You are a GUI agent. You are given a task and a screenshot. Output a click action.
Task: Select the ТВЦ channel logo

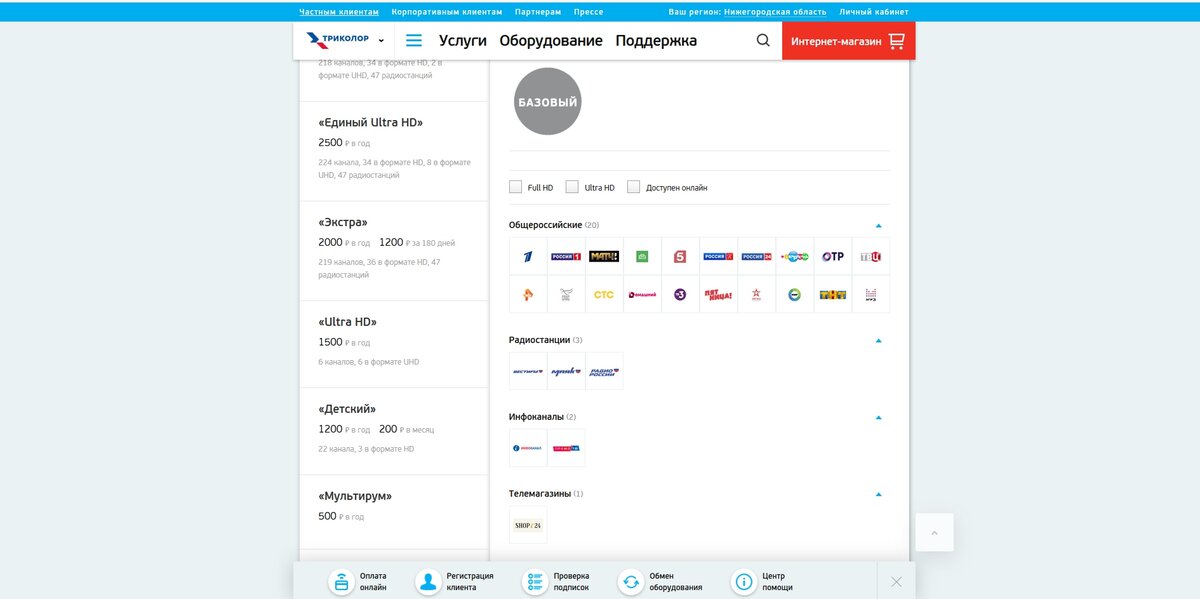[x=871, y=256]
